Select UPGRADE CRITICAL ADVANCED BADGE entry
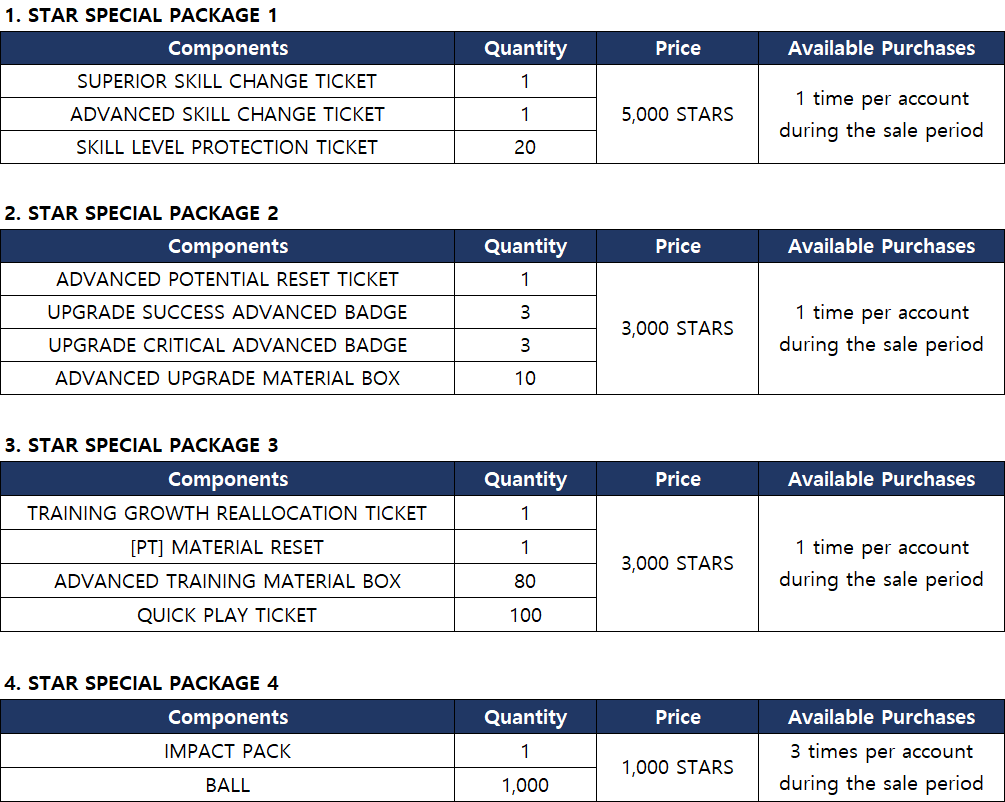1005x802 pixels. click(227, 345)
